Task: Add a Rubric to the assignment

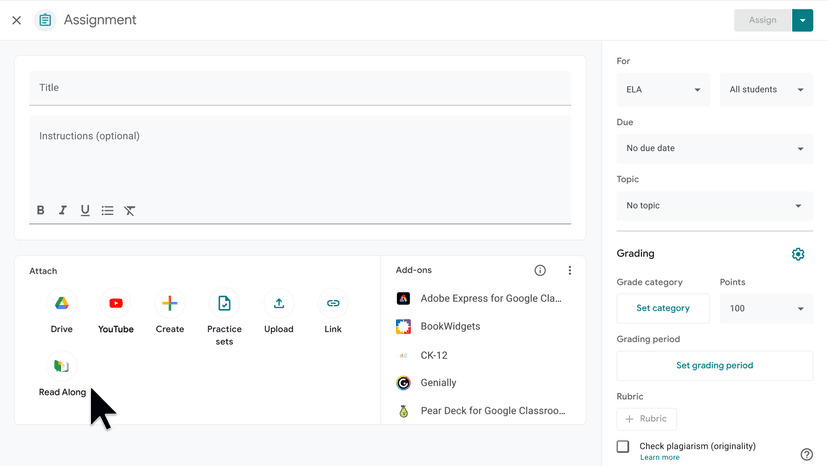Action: [646, 419]
